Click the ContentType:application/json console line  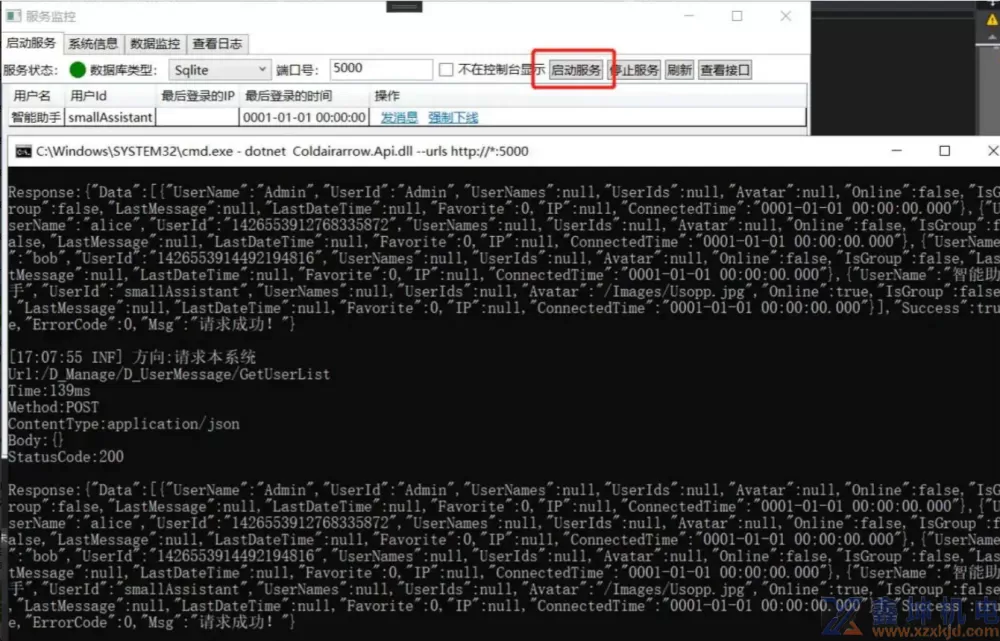(x=124, y=424)
